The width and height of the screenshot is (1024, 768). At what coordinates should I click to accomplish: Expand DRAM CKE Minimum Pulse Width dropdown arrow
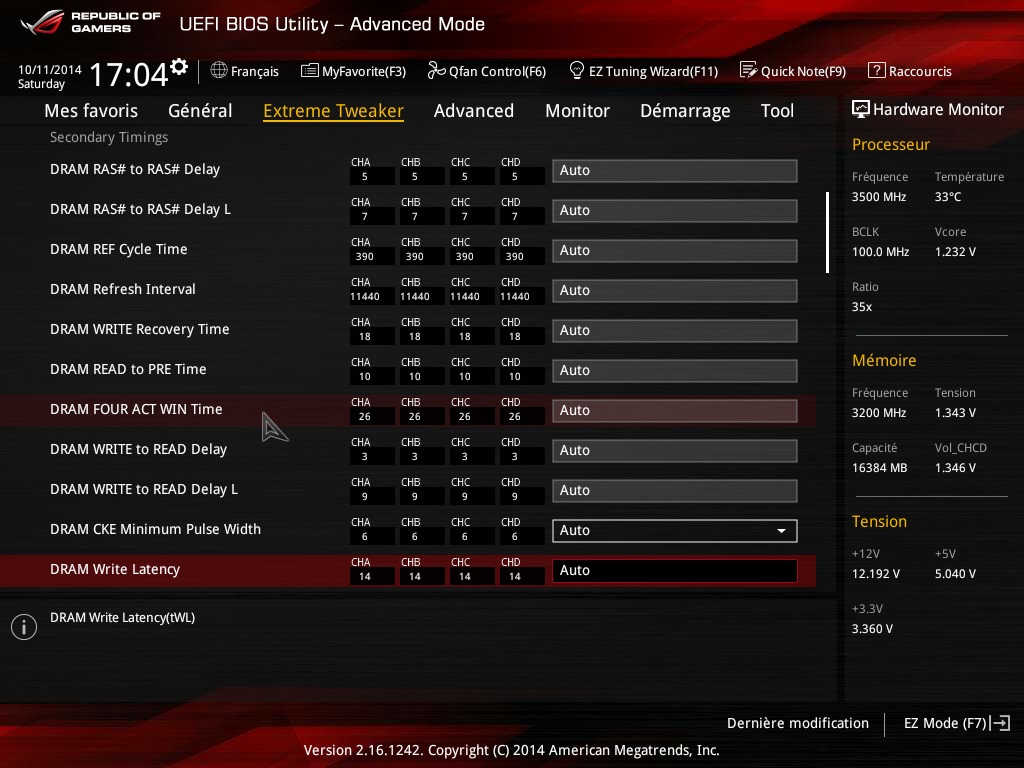(782, 531)
